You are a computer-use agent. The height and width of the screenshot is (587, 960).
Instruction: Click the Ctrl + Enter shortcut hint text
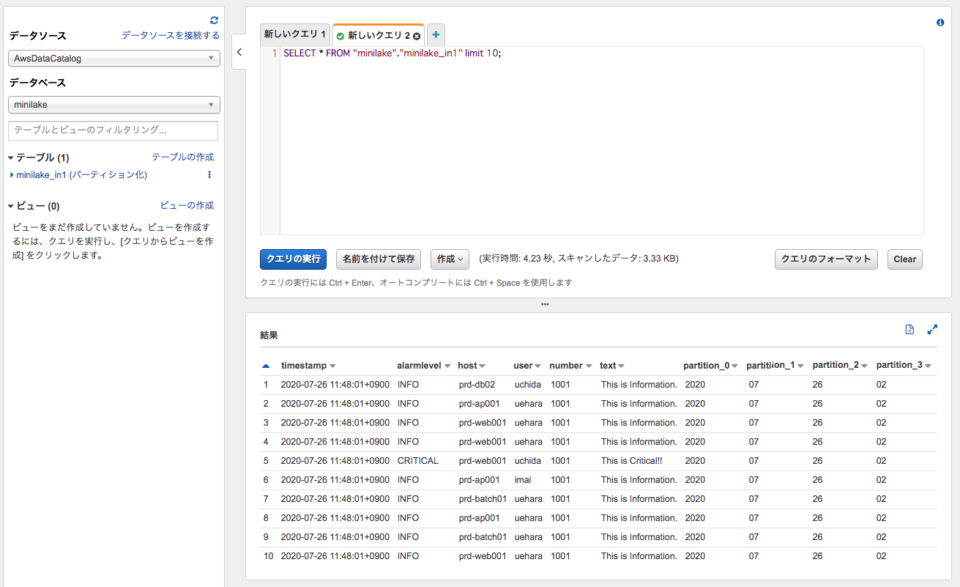pyautogui.click(x=416, y=283)
